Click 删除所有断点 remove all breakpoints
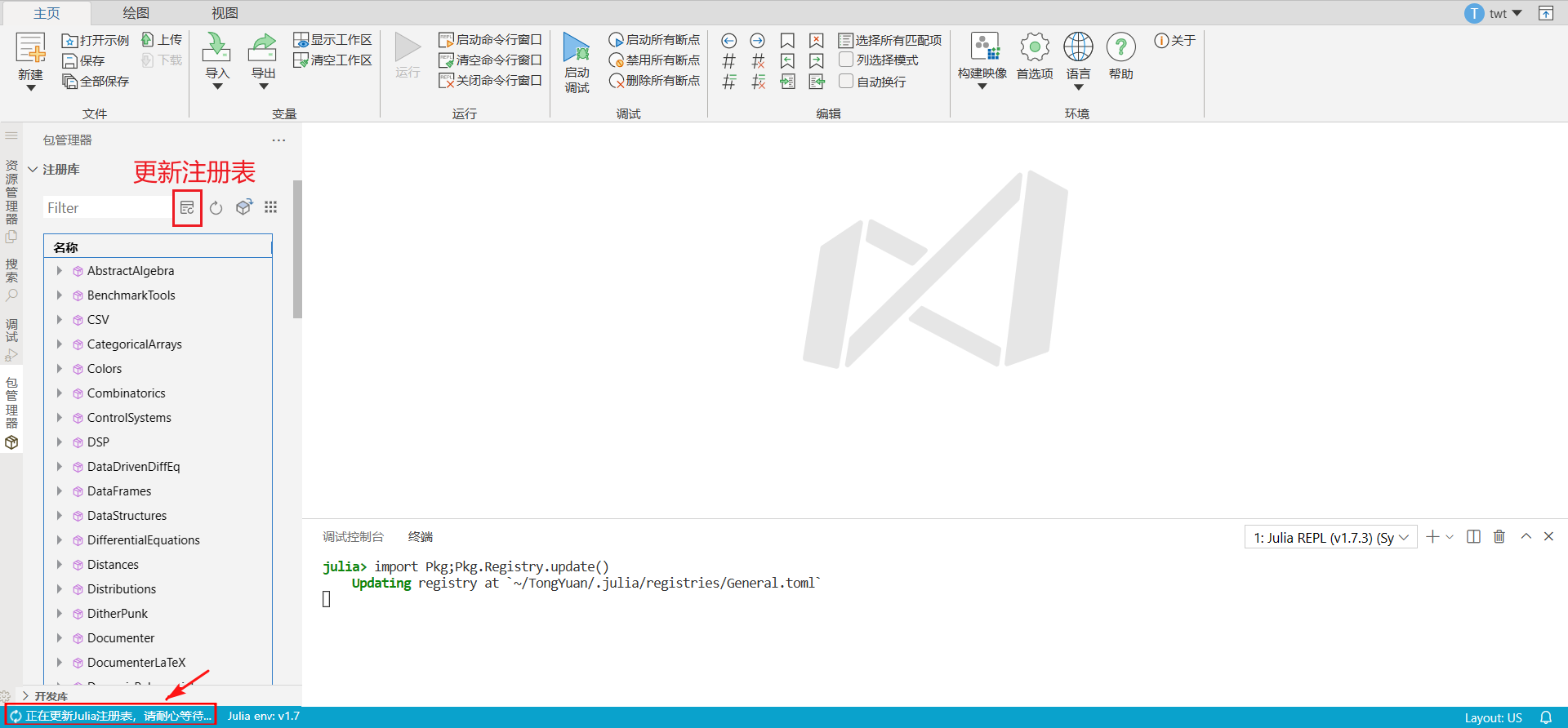Screen dimensions: 1568x728 (654, 80)
